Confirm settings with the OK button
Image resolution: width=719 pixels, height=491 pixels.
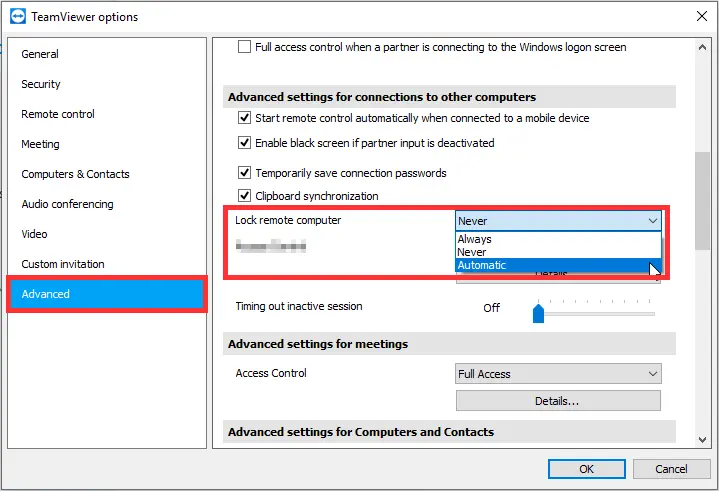(586, 469)
